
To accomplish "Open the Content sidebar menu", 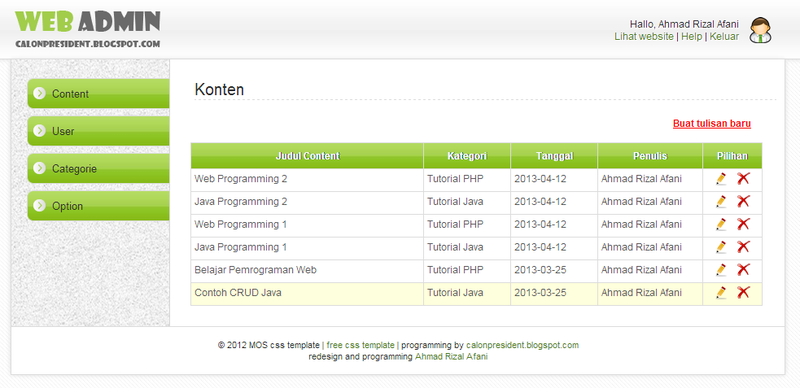I will [98, 94].
